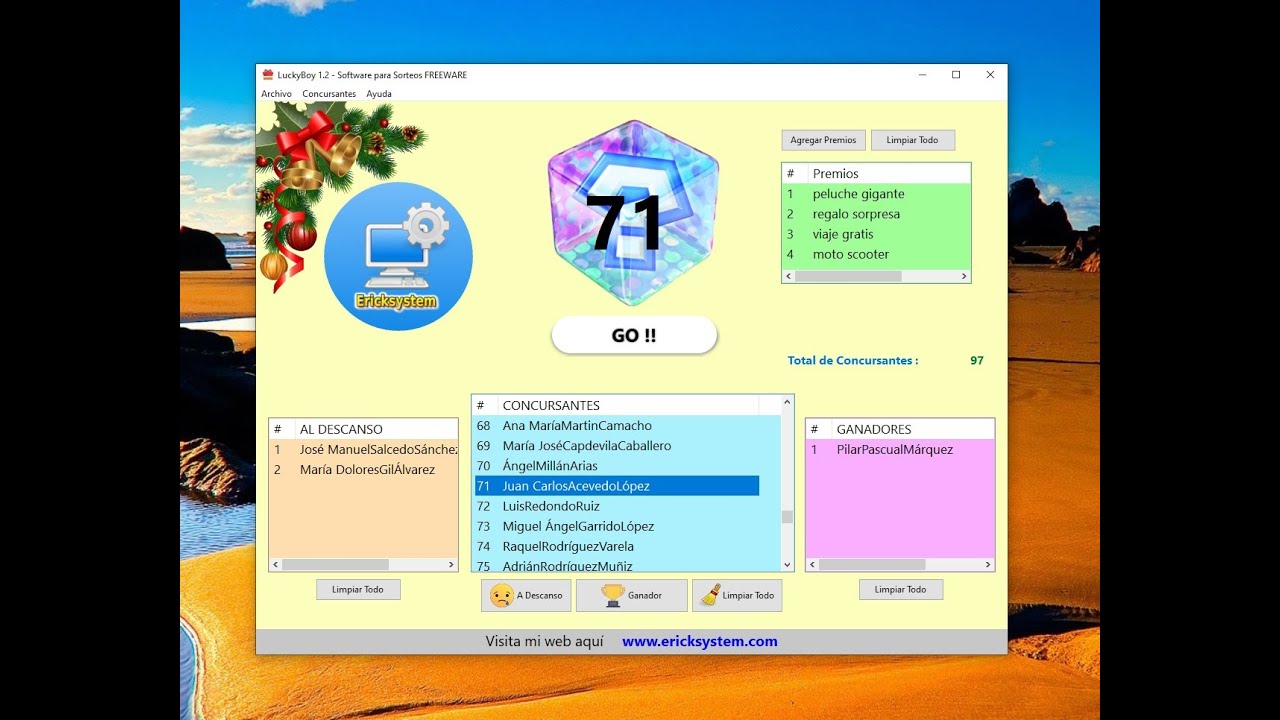Click the CONCURSANTES column header
Screen dimensions: 1280x720
coord(628,405)
